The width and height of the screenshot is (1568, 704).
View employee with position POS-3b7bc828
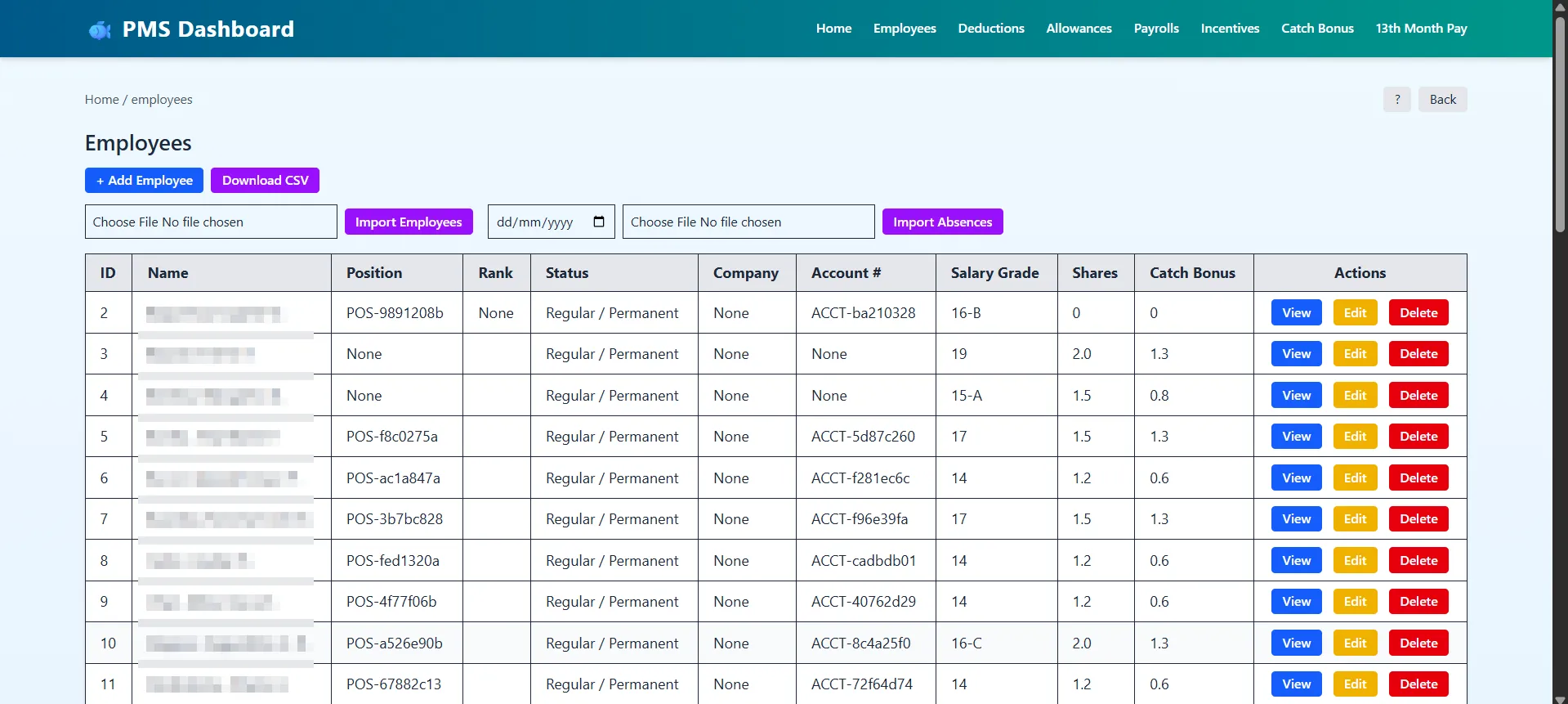[x=1297, y=519]
